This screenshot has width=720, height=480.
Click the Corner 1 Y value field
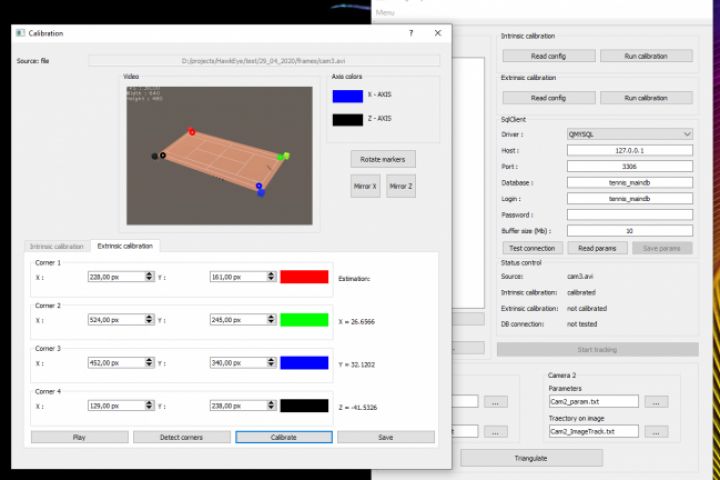tap(238, 277)
